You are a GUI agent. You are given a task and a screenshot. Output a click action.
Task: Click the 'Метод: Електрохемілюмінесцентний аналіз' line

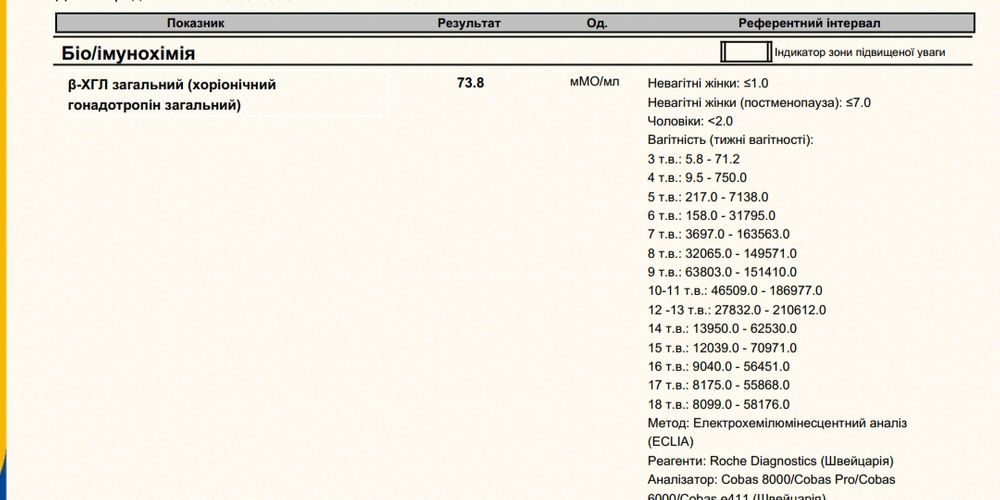[x=777, y=423]
